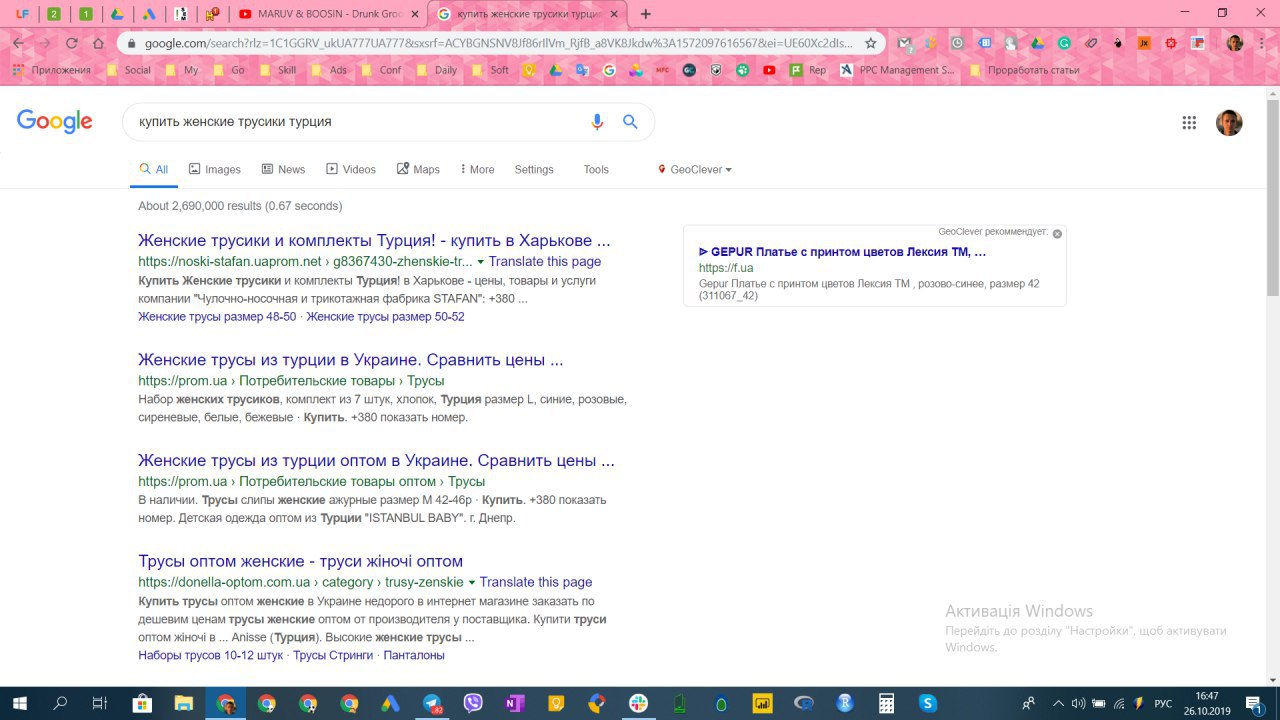
Task: Expand cached arrow for donella-optom result
Action: pyautogui.click(x=471, y=583)
